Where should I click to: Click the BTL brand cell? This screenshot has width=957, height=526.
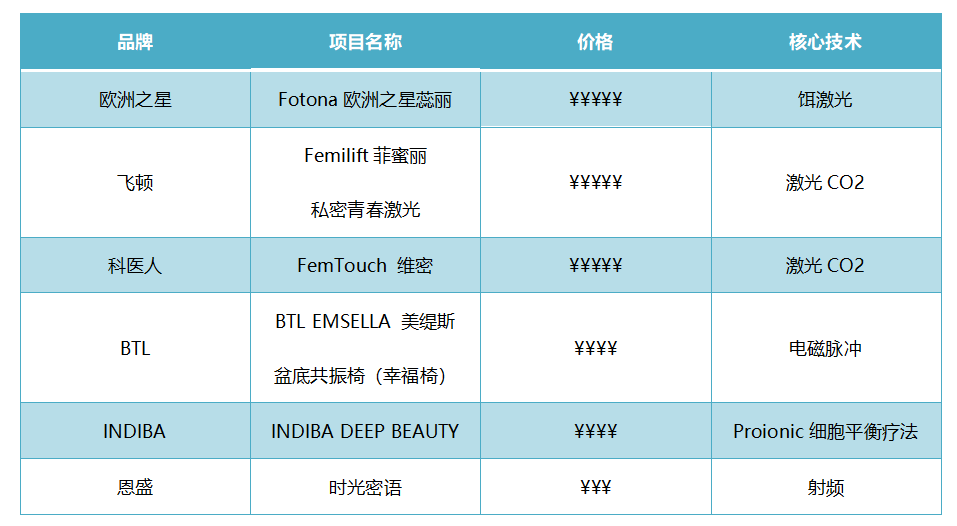click(135, 348)
